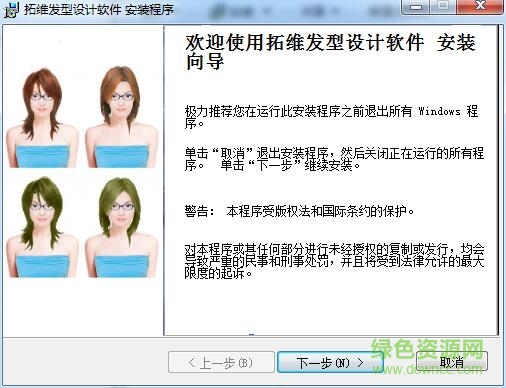Click the 欢迎使用拓维发型设计软件 安装向导 heading

point(330,52)
